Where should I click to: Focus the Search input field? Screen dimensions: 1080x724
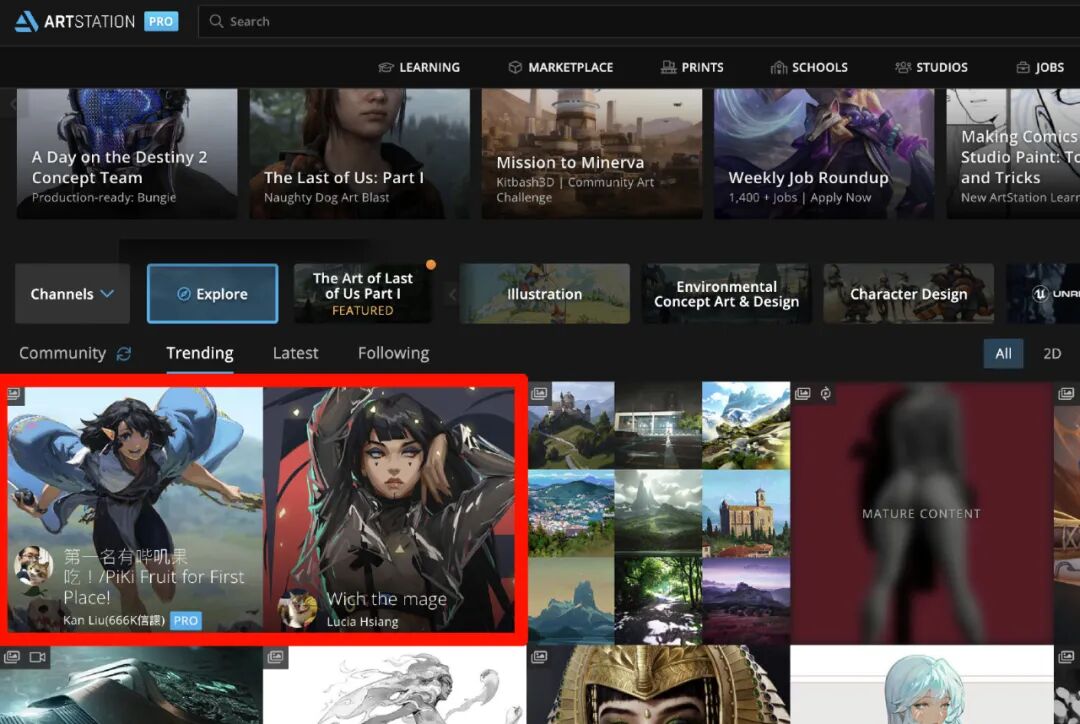pos(639,21)
